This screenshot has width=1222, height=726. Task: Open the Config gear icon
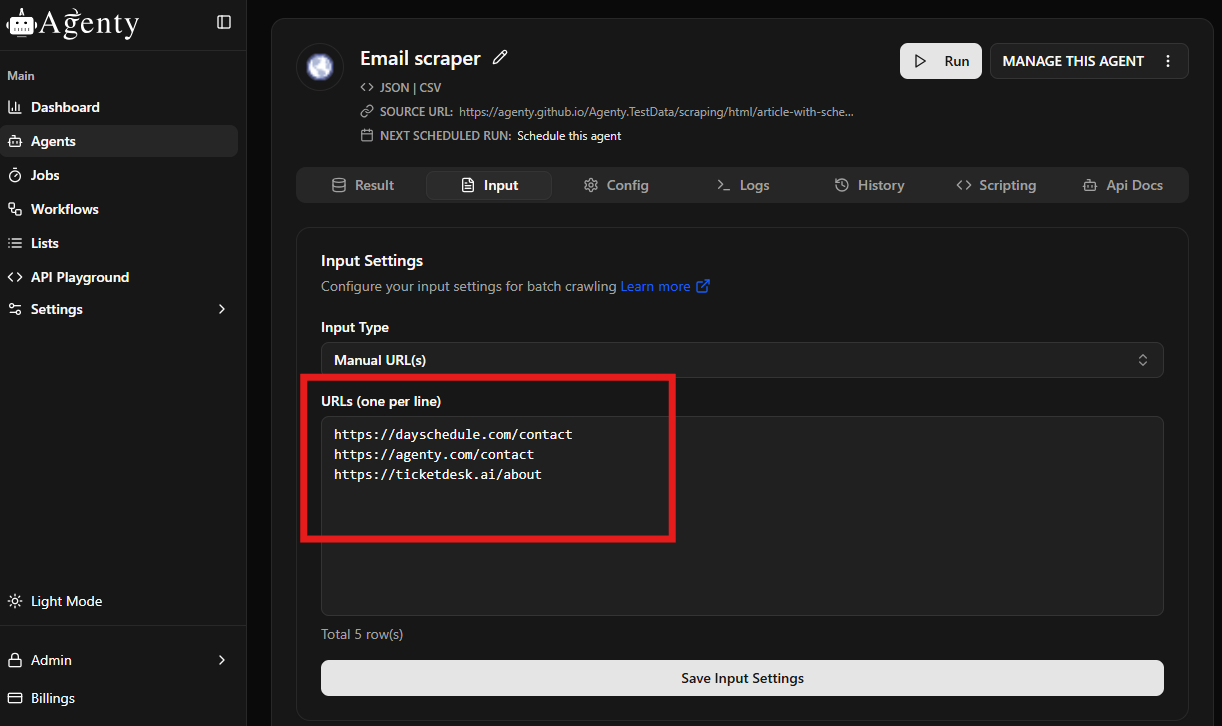click(590, 185)
